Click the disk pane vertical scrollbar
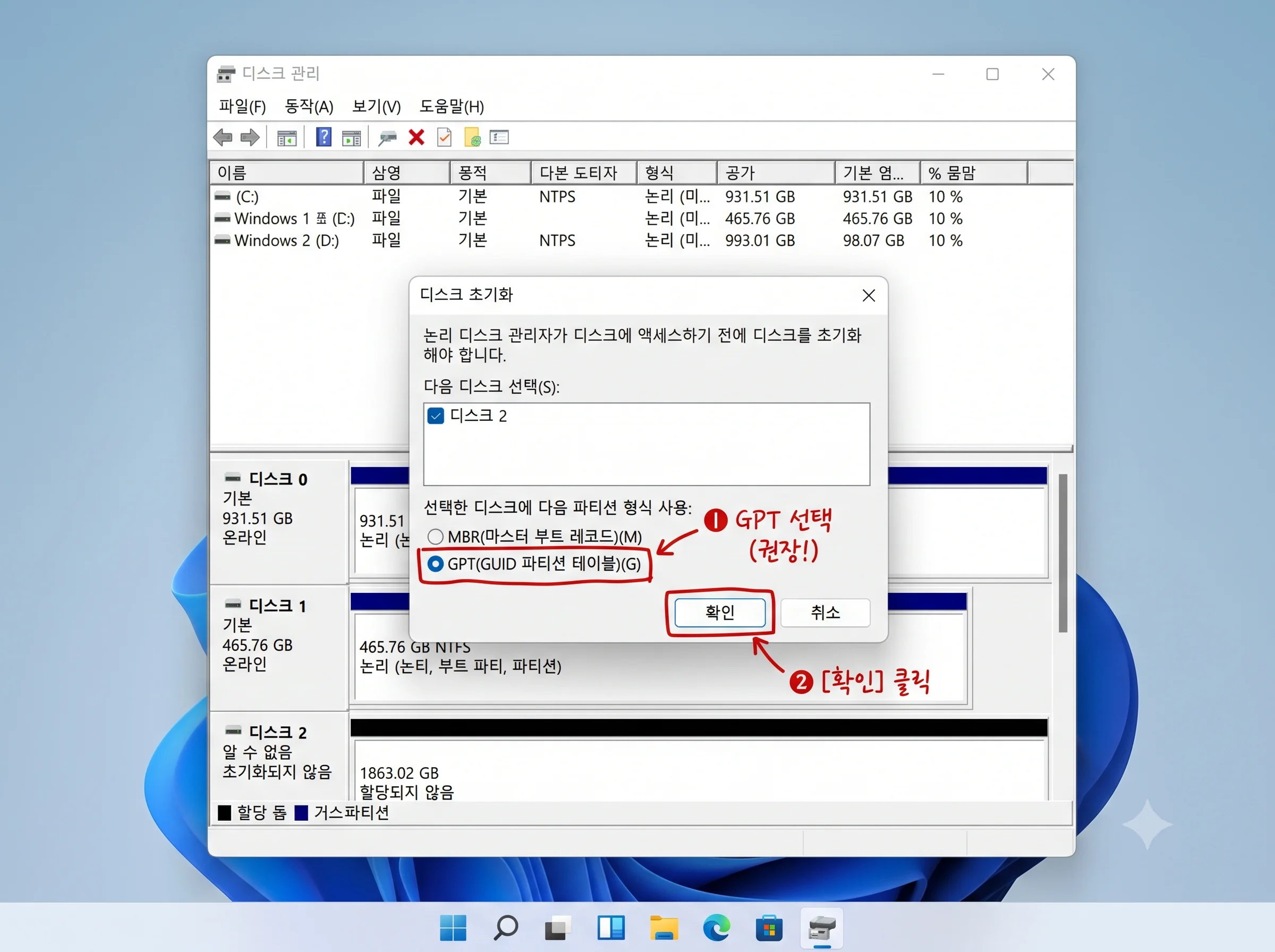 tap(1062, 553)
